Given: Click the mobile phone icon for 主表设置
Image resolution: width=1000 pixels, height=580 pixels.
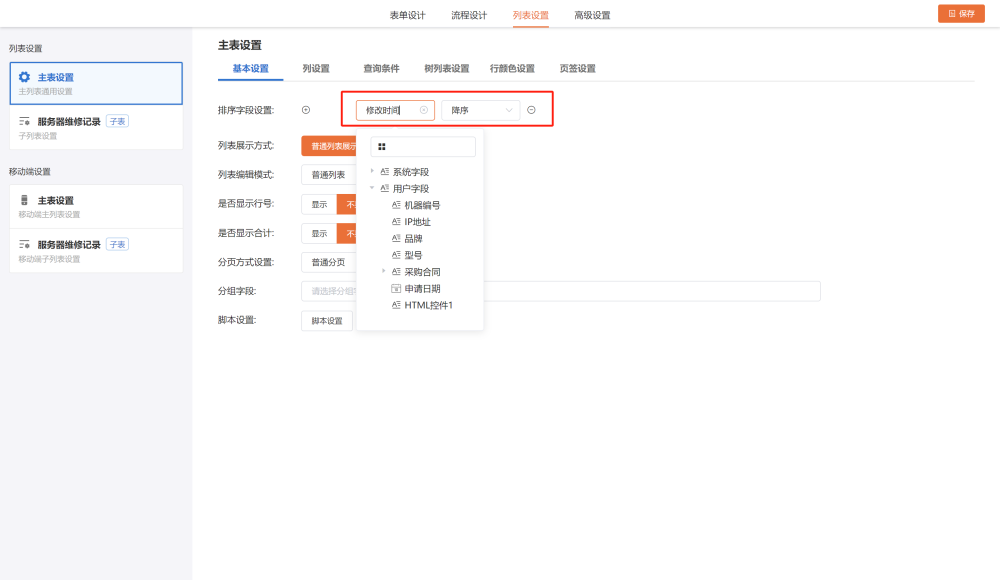Looking at the screenshot, I should [25, 200].
